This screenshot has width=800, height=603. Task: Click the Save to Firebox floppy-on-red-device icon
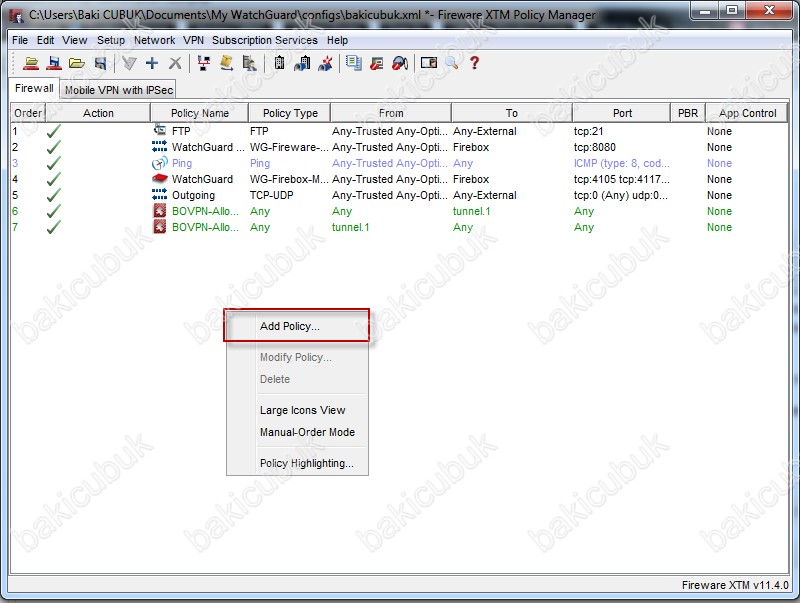coord(54,63)
